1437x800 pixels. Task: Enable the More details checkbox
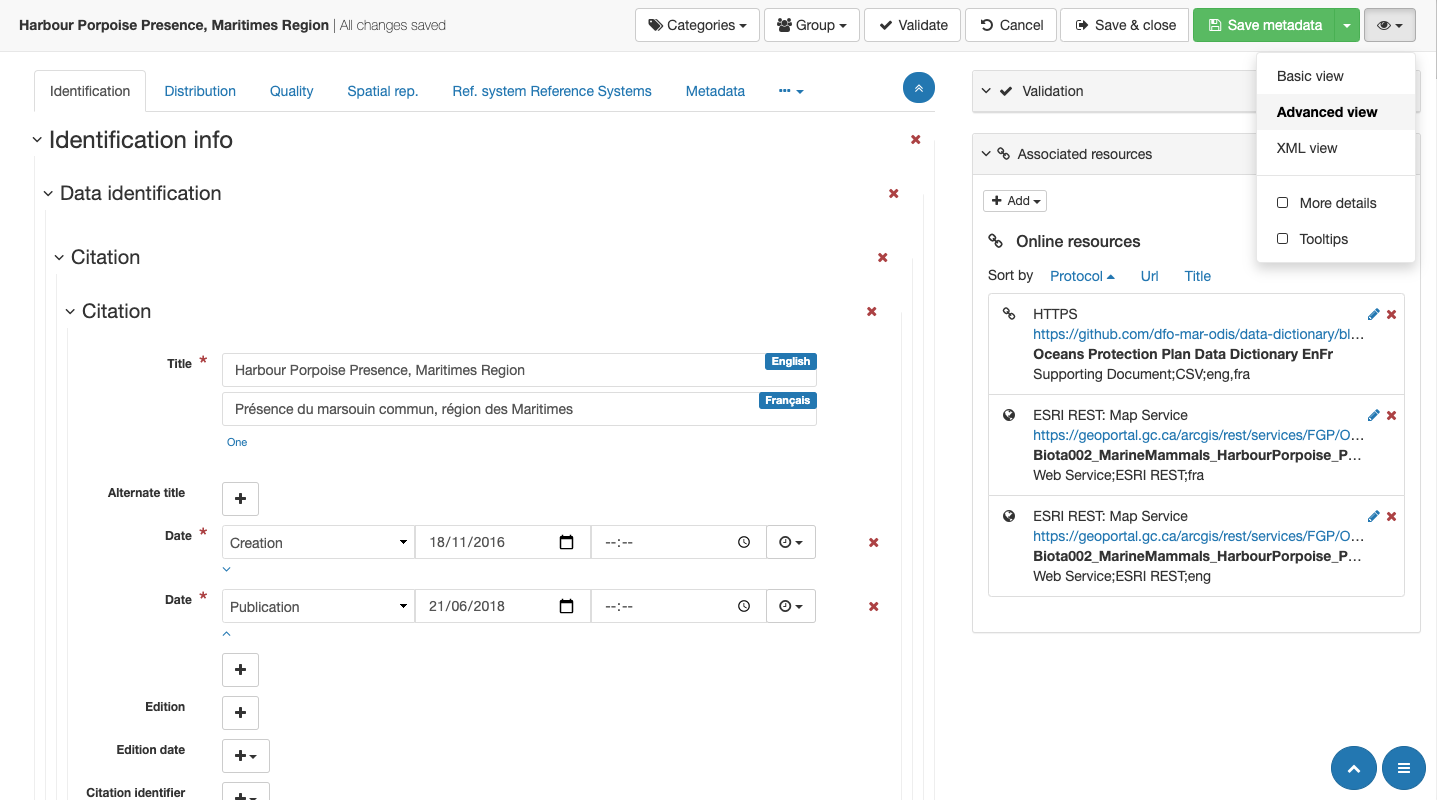point(1283,203)
